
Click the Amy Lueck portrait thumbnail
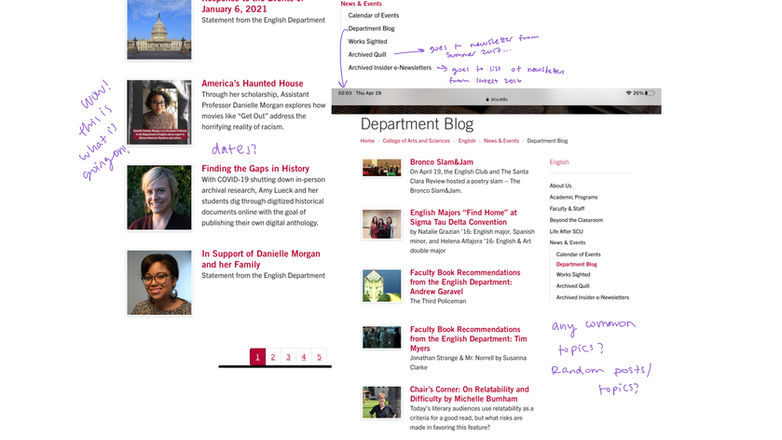(x=159, y=198)
